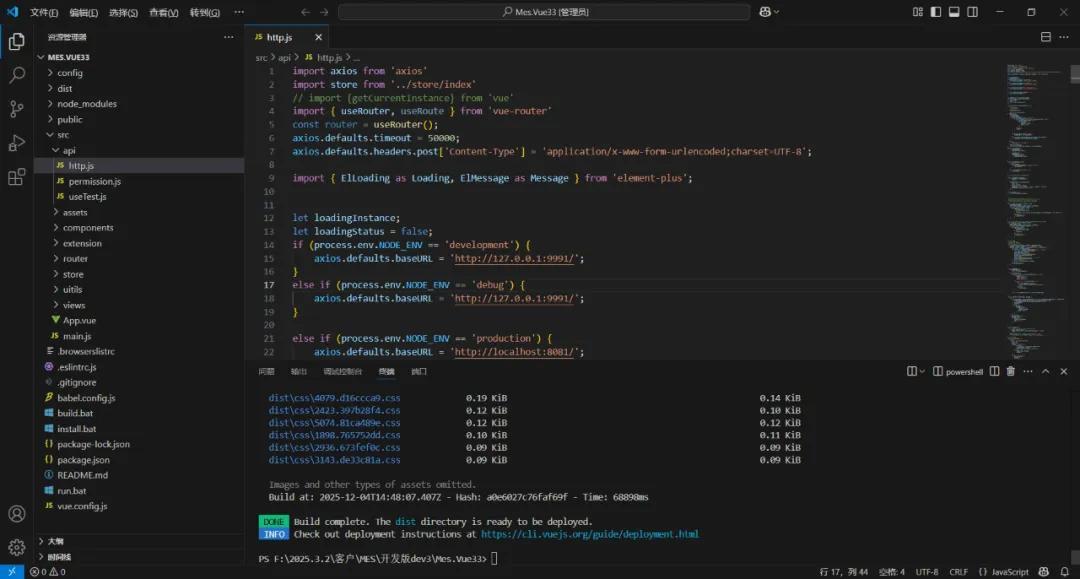Image resolution: width=1080 pixels, height=579 pixels.
Task: Split the terminal
Action: coord(994,371)
